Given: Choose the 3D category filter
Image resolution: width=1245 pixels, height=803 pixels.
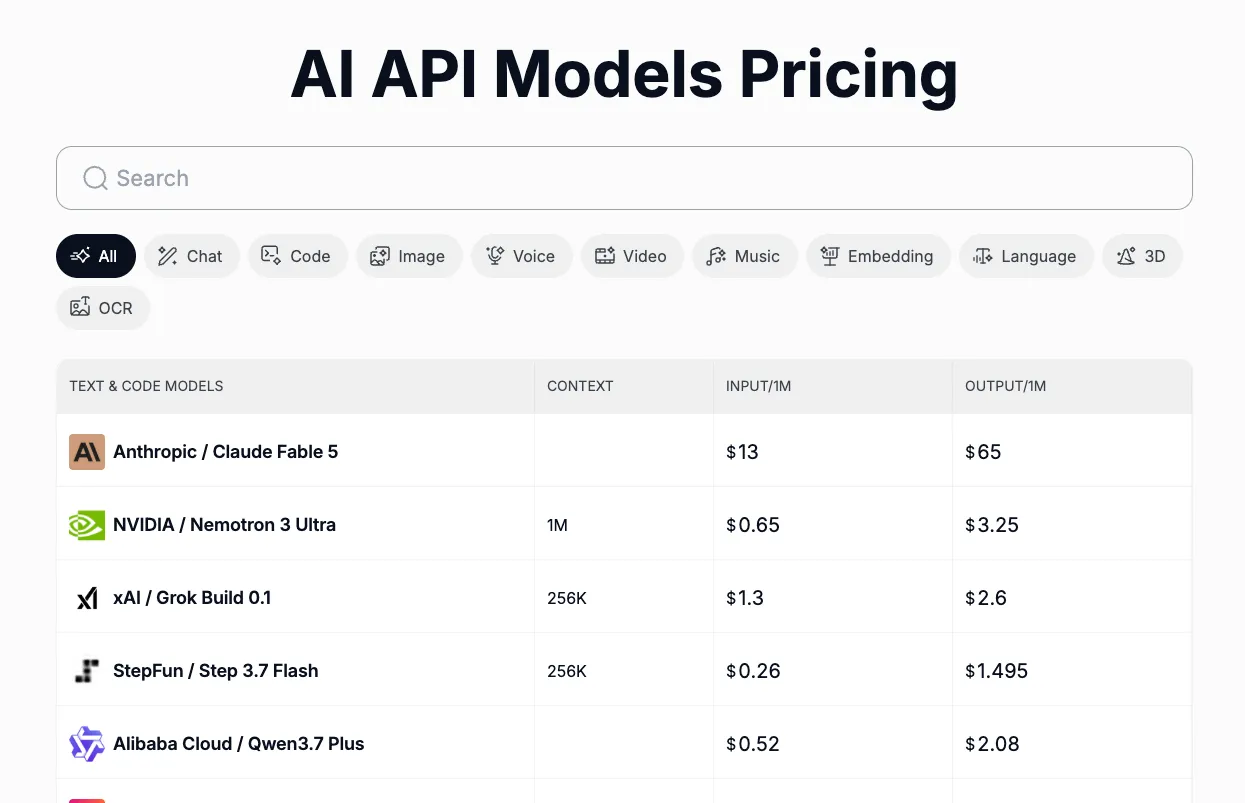Looking at the screenshot, I should pos(1142,256).
